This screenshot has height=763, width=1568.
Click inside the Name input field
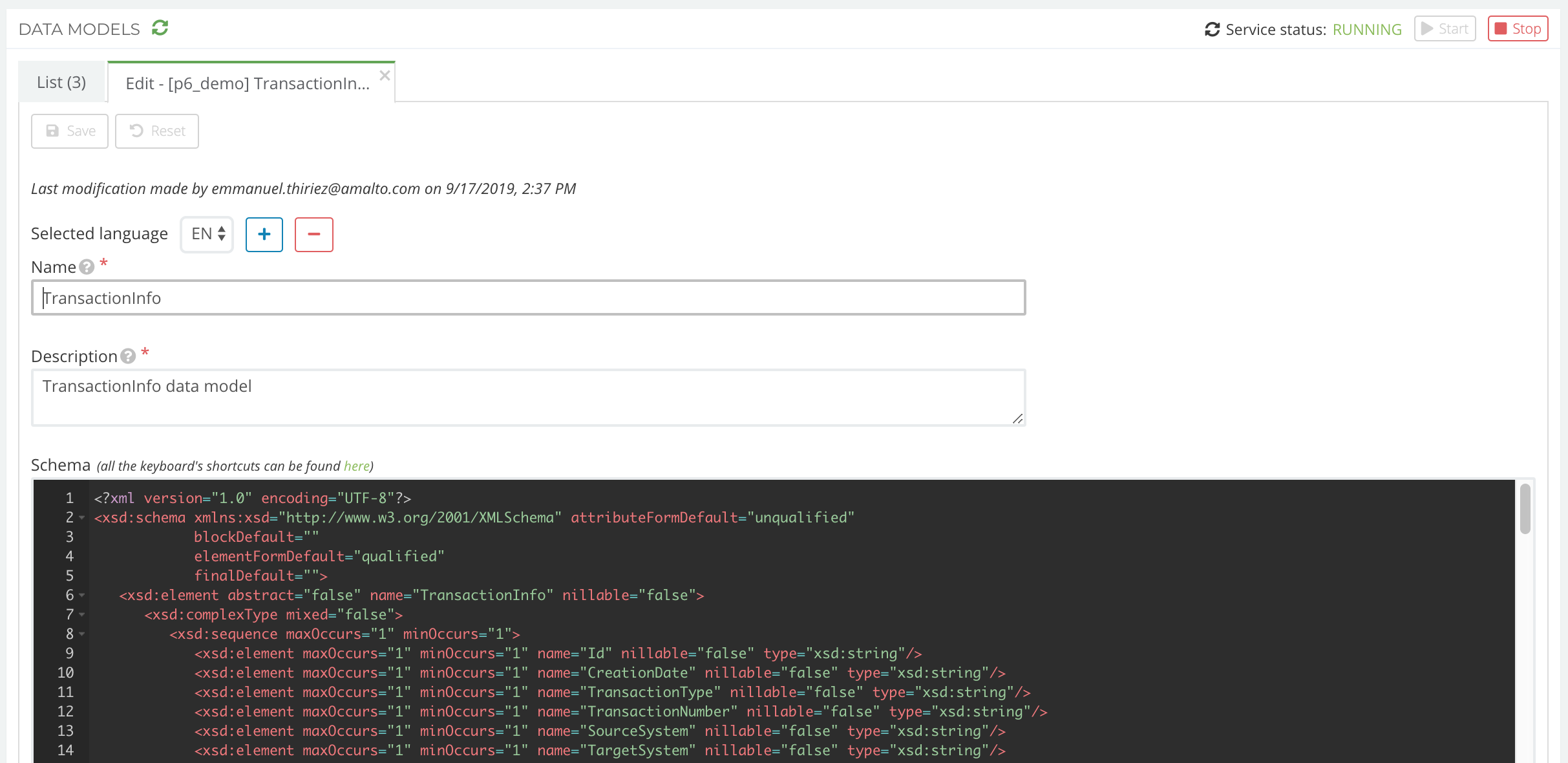pos(517,297)
